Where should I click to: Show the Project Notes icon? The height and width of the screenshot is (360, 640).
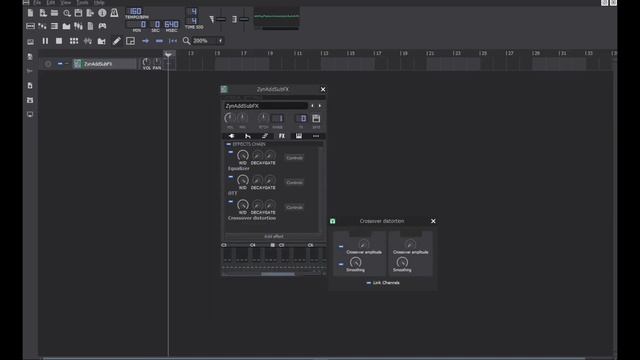90,26
